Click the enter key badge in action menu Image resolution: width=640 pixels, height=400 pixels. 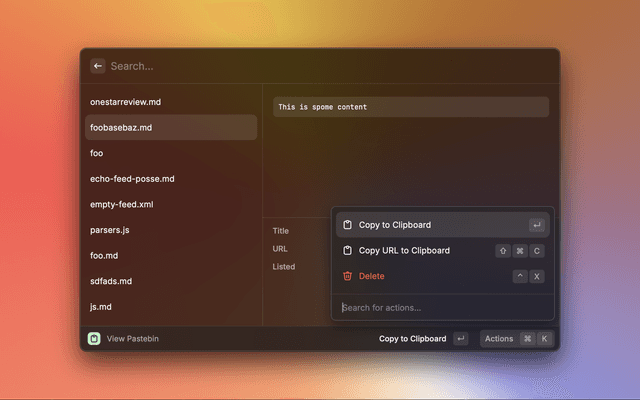[x=537, y=225]
